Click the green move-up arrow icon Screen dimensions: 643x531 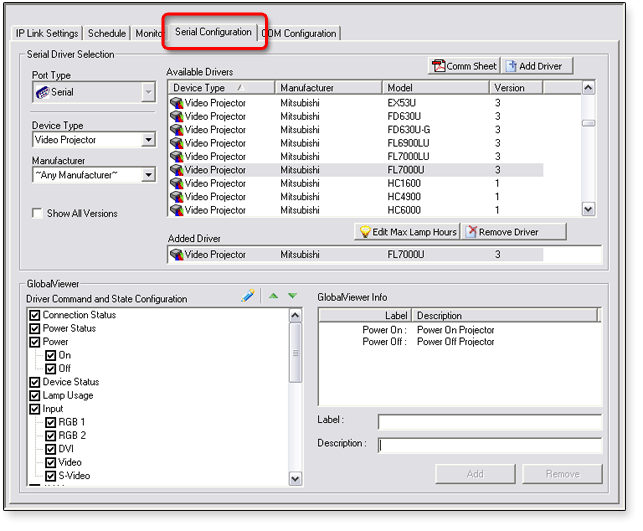pyautogui.click(x=274, y=296)
